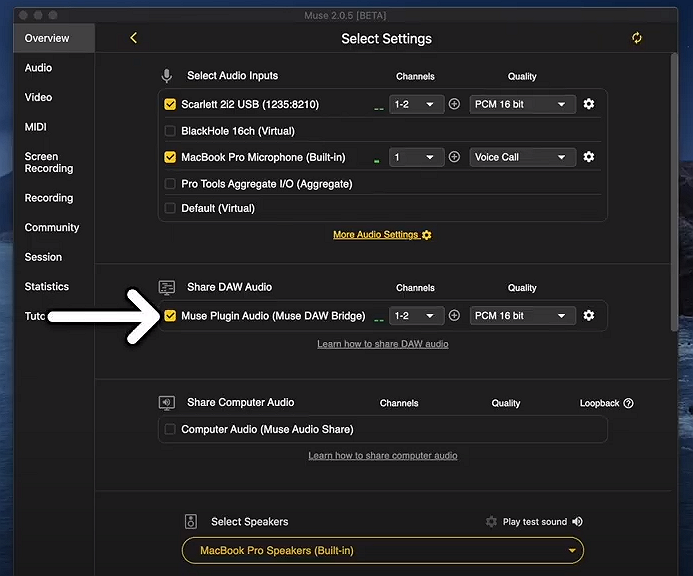Click the Loopback column label

point(599,403)
